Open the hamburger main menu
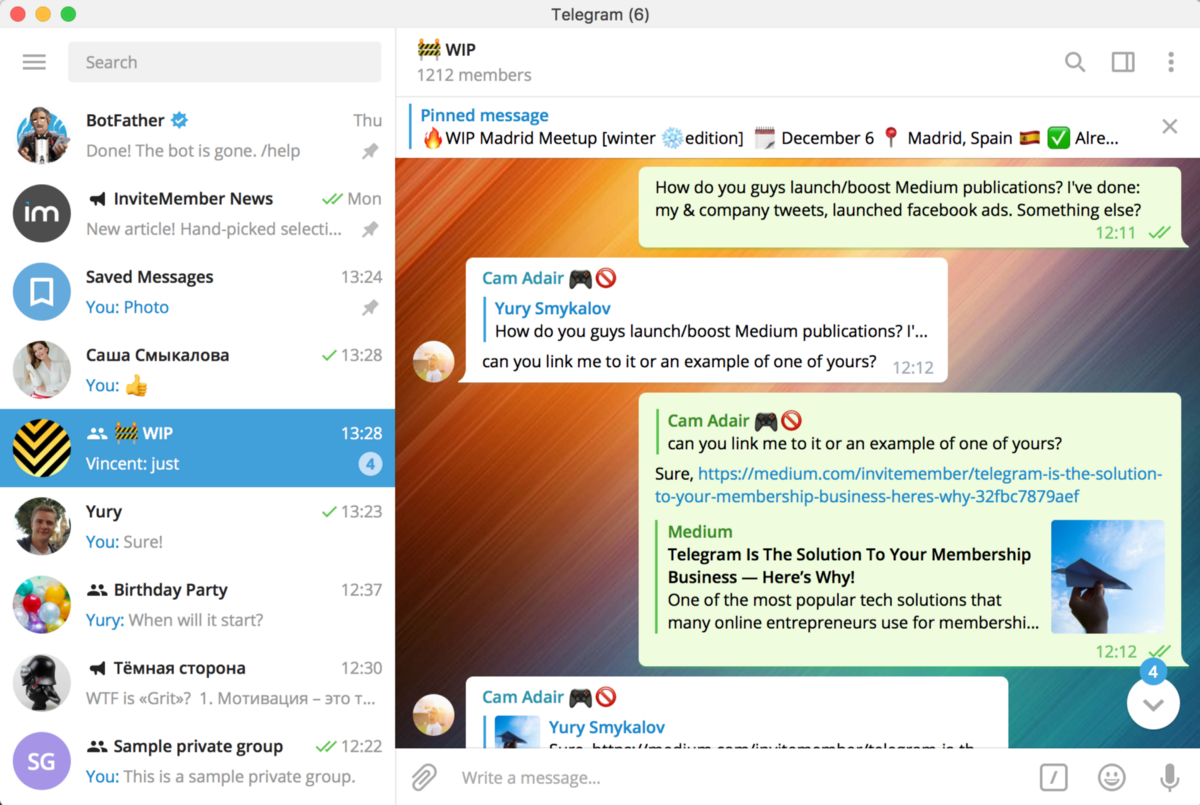This screenshot has width=1200, height=805. tap(34, 62)
